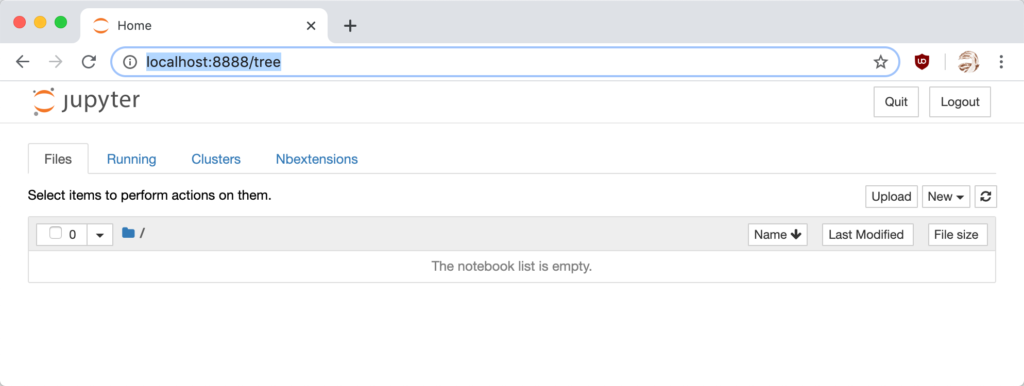Bookmark this page with the star icon
The width and height of the screenshot is (1024, 386).
pyautogui.click(x=880, y=62)
